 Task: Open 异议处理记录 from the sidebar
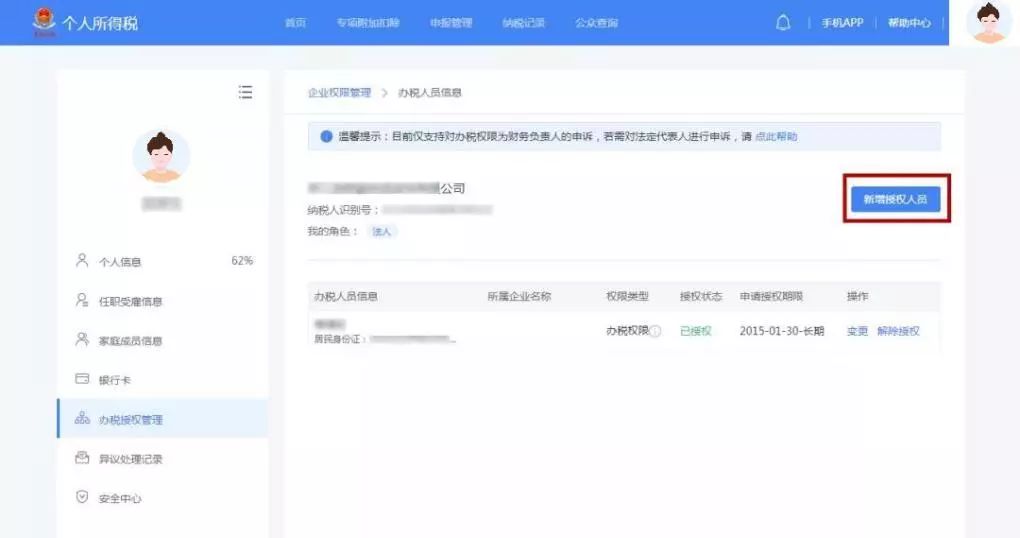tap(130, 459)
